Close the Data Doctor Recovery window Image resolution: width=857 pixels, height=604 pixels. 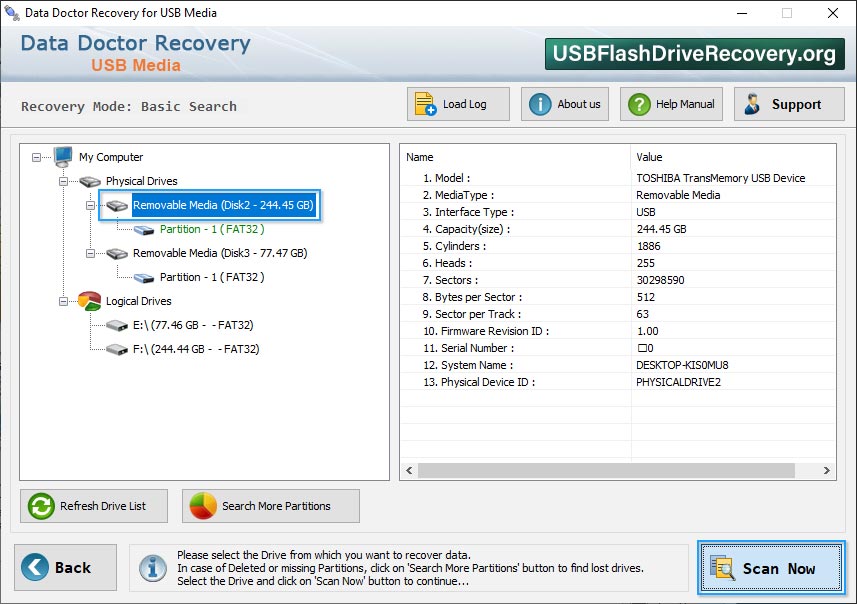tap(833, 13)
